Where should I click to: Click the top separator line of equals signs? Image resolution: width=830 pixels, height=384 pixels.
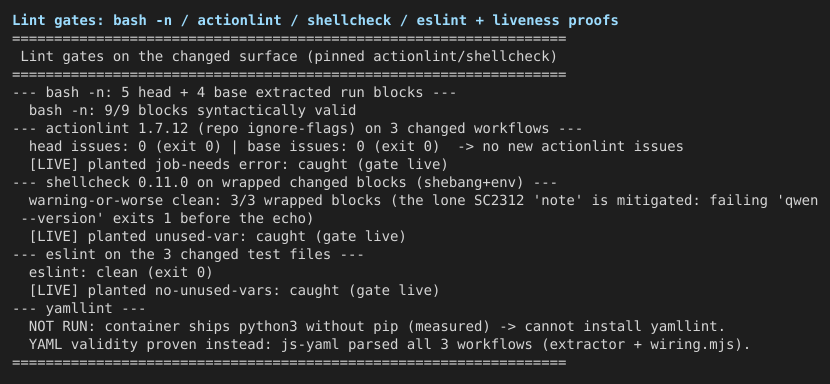tap(289, 39)
